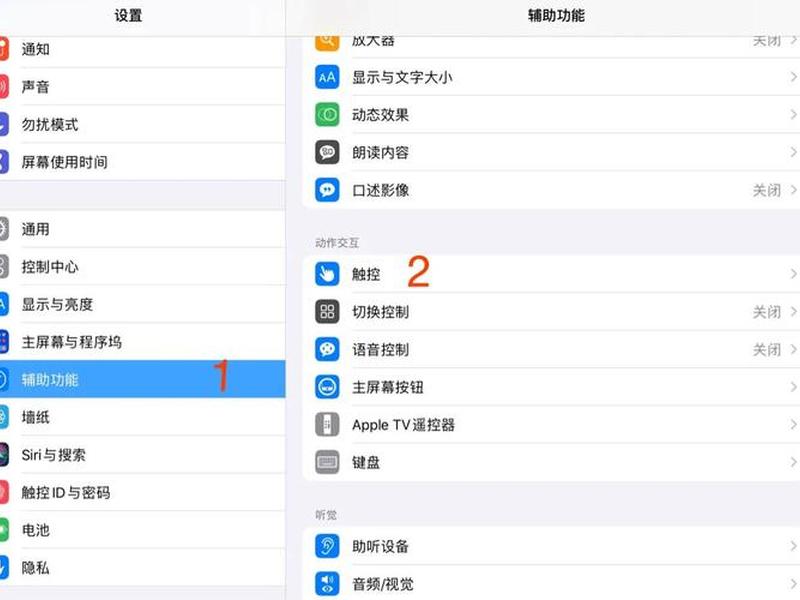Expand chevron on 朗读内容 row
The image size is (800, 600).
click(x=793, y=152)
